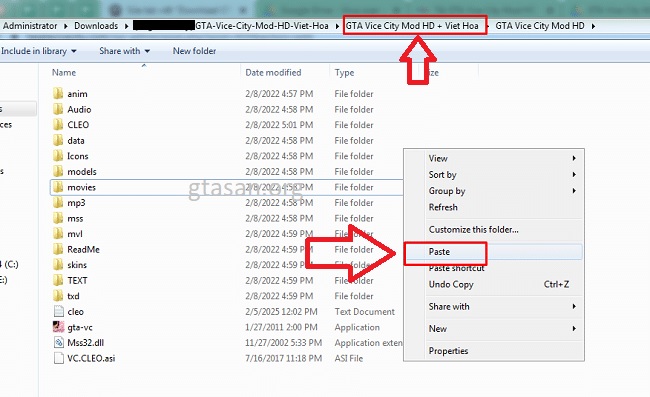This screenshot has width=650, height=397.
Task: Open arrow after GTA Vice City Mod HD
Action: (593, 26)
